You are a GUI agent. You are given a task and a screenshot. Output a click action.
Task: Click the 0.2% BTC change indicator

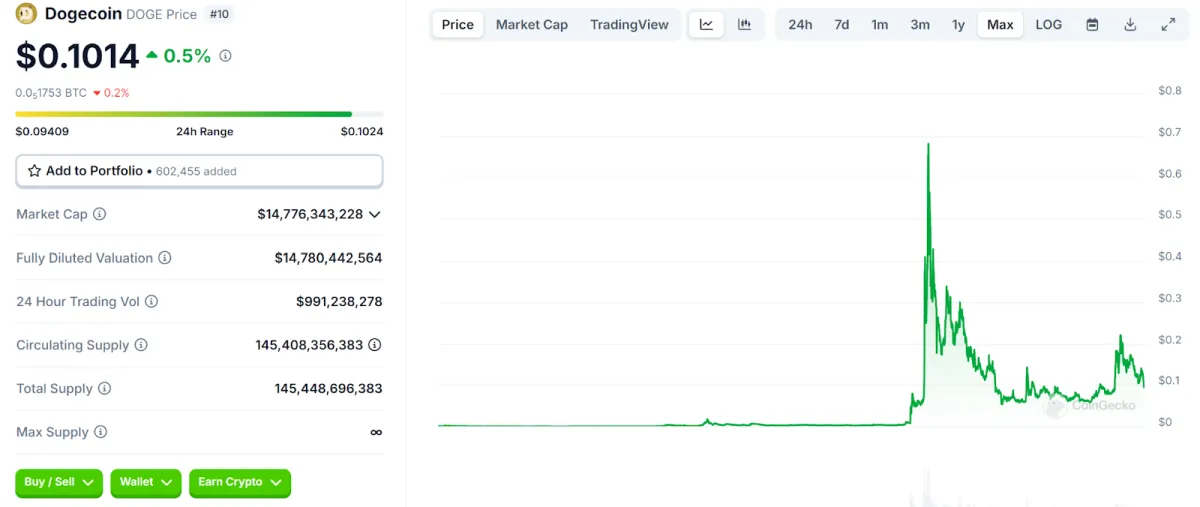point(111,93)
